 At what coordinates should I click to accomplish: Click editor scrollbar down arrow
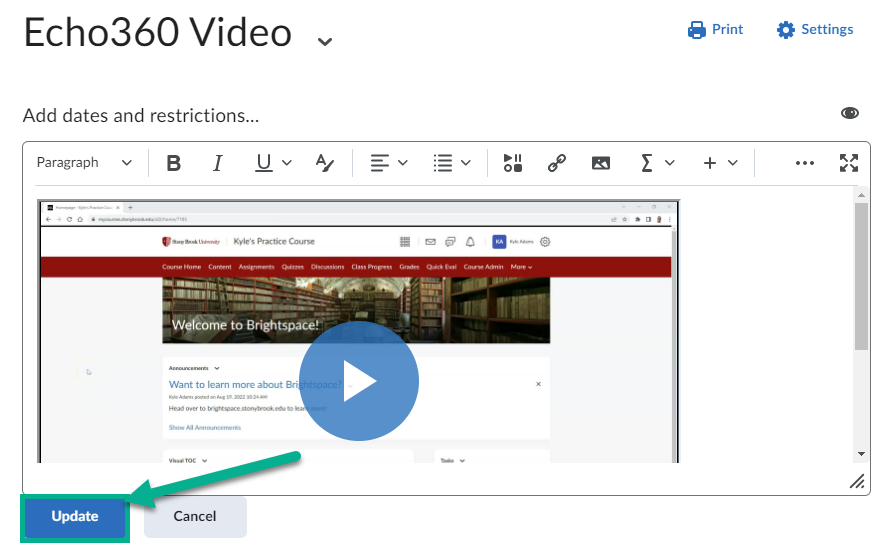[x=861, y=454]
